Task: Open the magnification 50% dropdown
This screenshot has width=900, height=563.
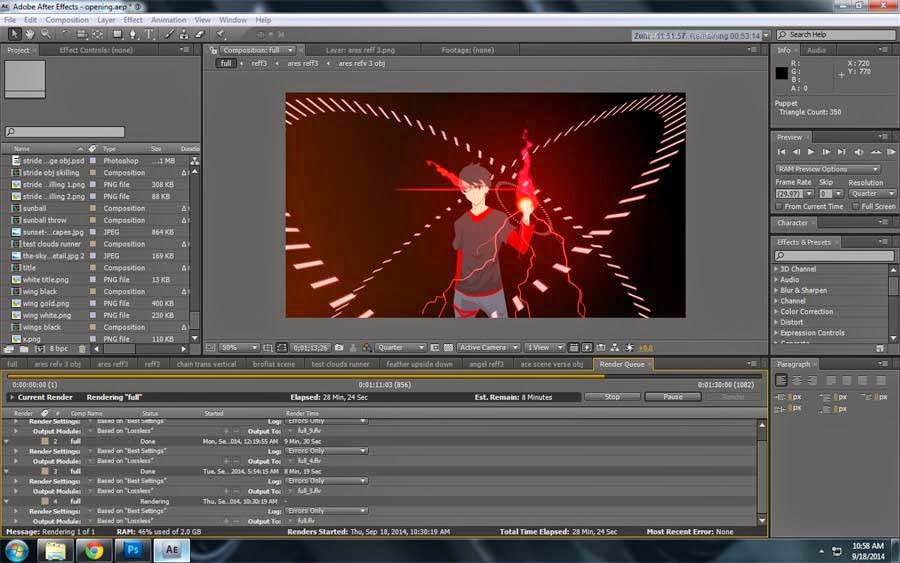Action: (x=239, y=348)
